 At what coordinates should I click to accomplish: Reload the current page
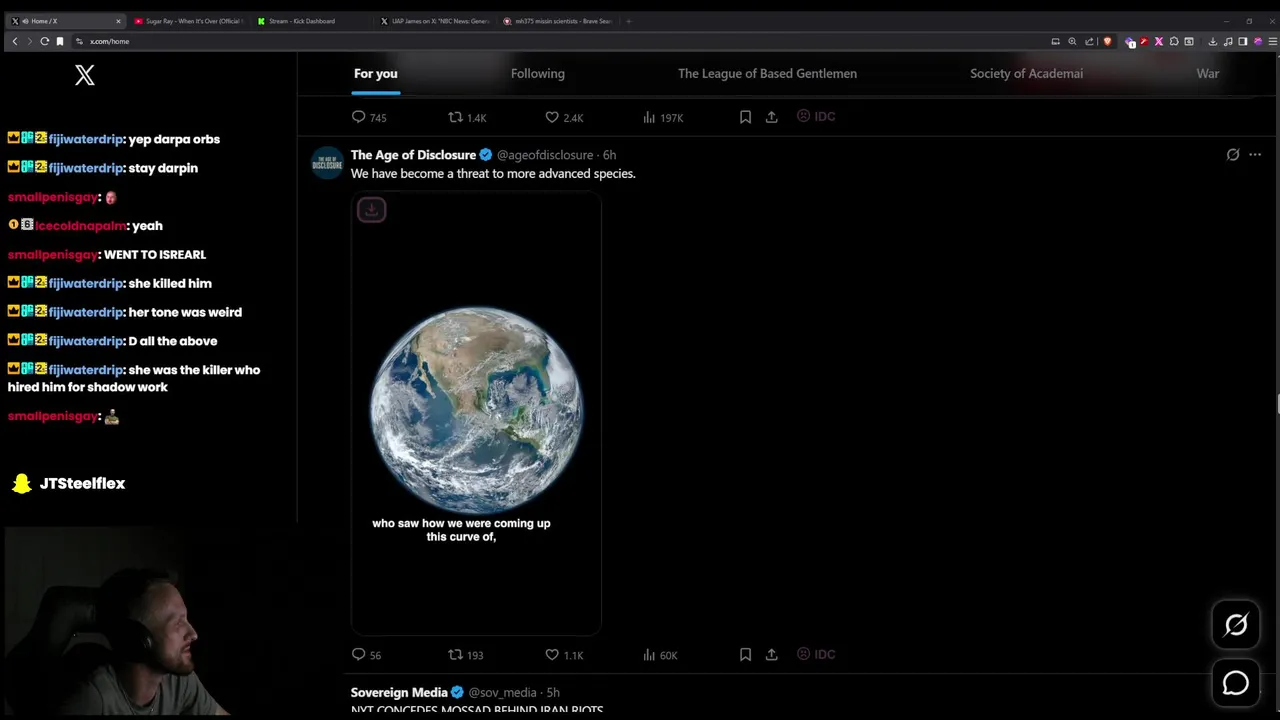(44, 41)
